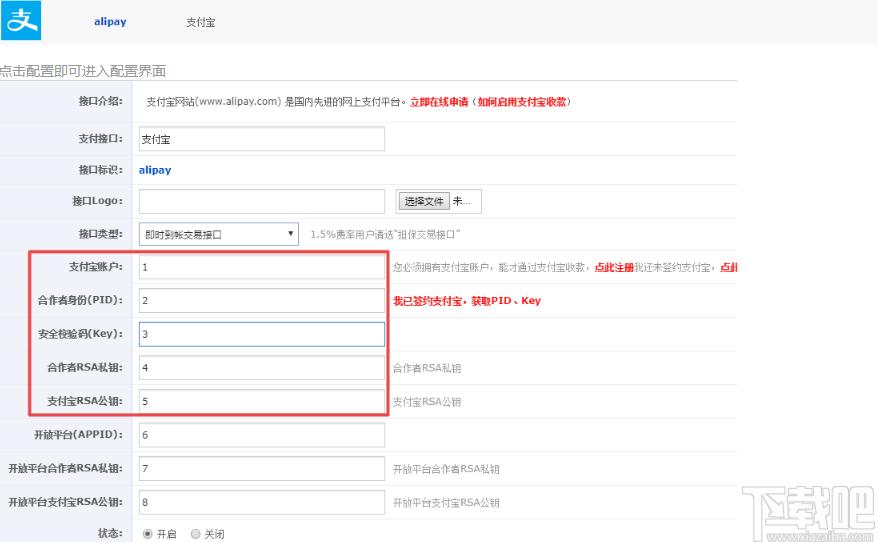Click the 点此注册 link
The width and height of the screenshot is (877, 542).
(614, 267)
